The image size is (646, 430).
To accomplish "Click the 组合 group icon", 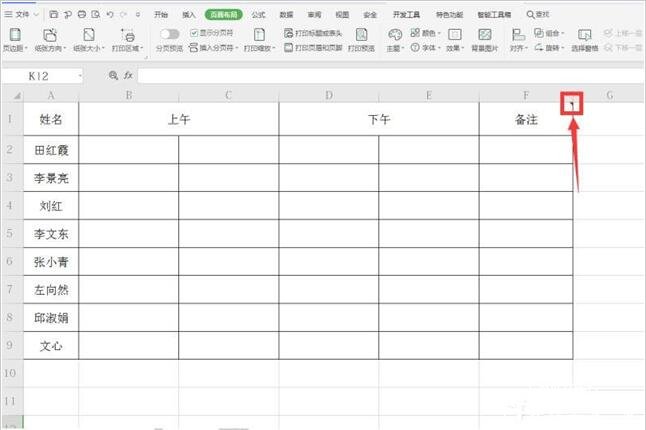I will point(539,33).
